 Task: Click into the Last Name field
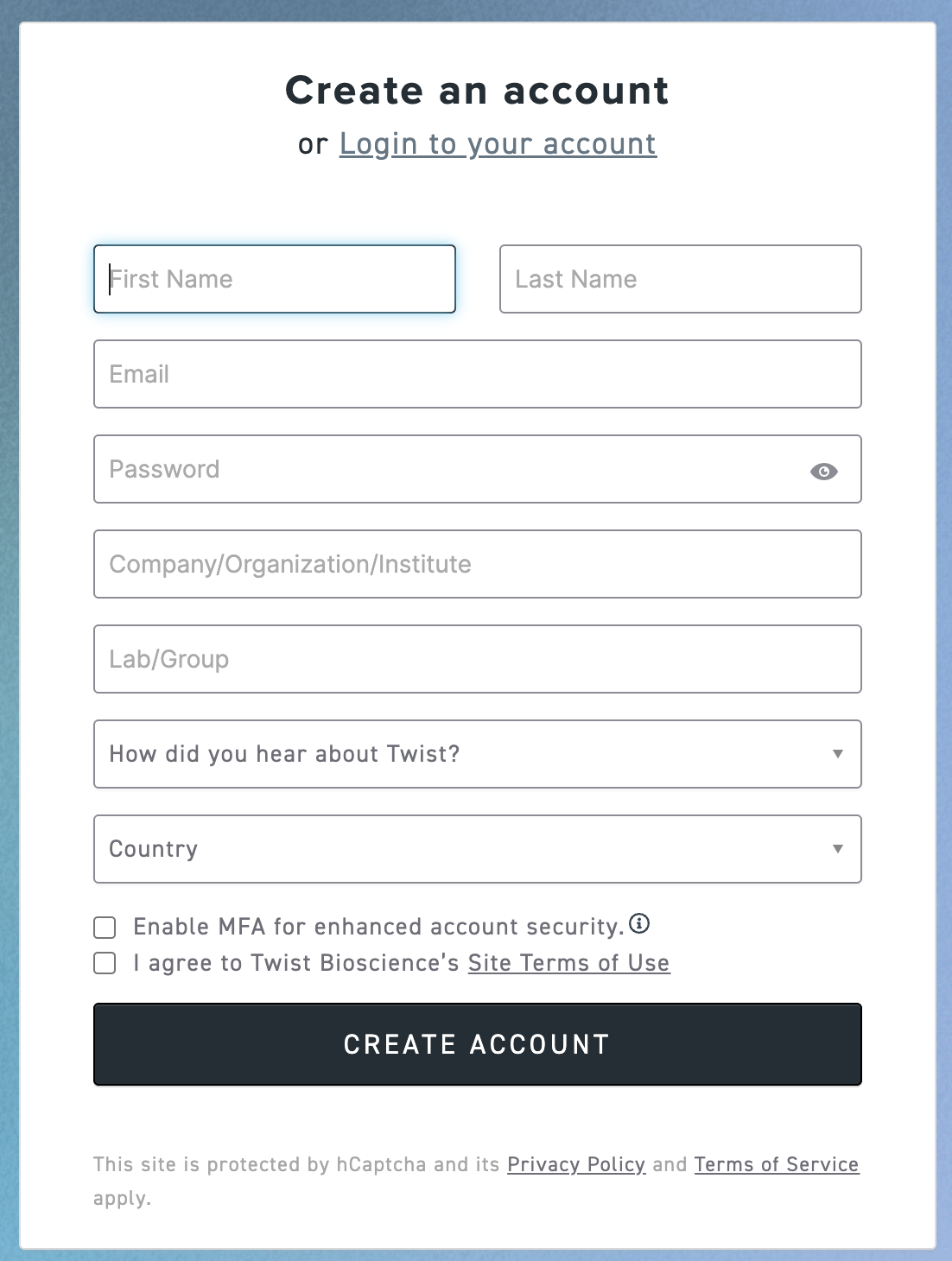(680, 279)
